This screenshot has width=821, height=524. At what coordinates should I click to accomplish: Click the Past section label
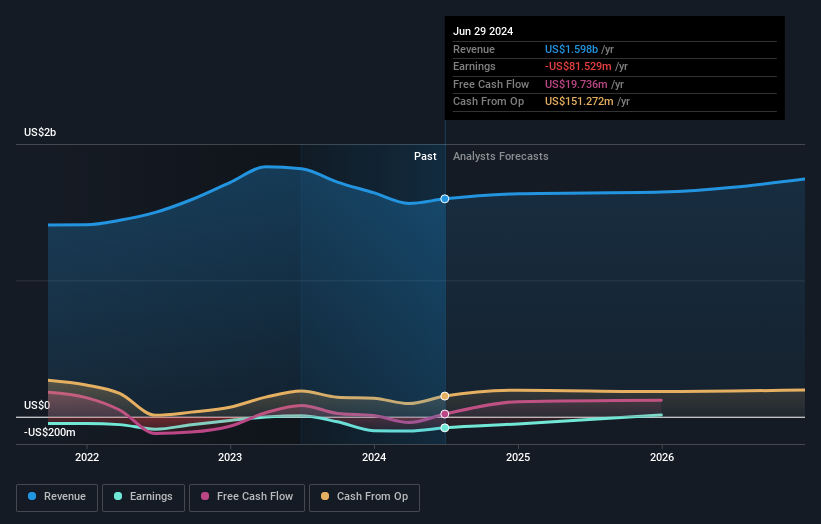tap(425, 157)
